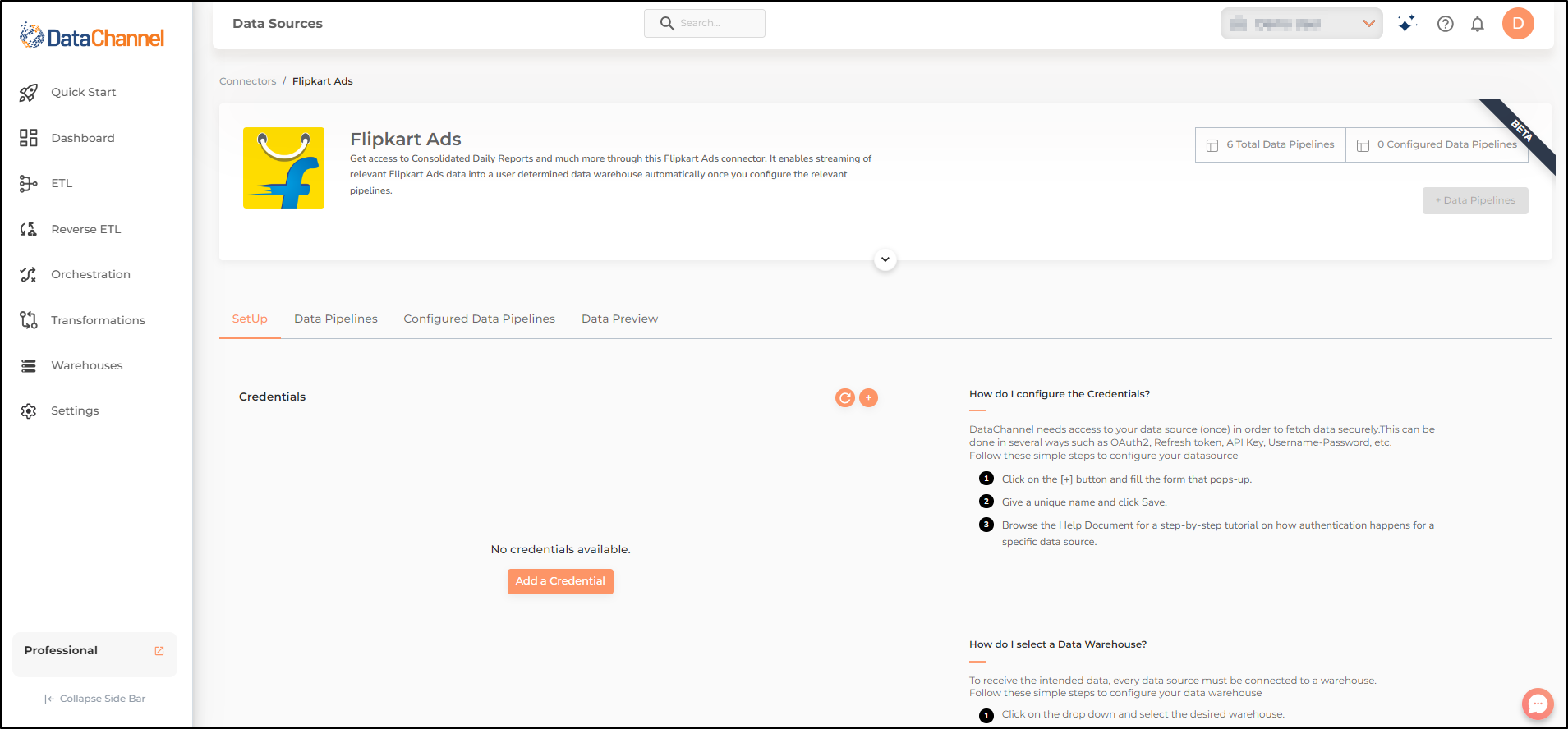Image resolution: width=1568 pixels, height=729 pixels.
Task: Click the Credentials section title
Action: 272,397
